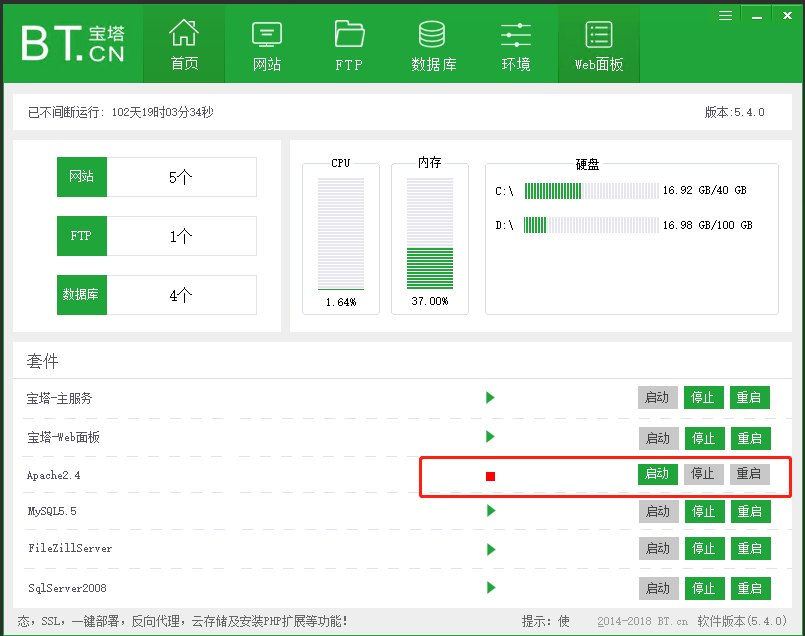Click running status arrow for 宝塔-Web面板
This screenshot has height=636, width=805.
coord(490,437)
